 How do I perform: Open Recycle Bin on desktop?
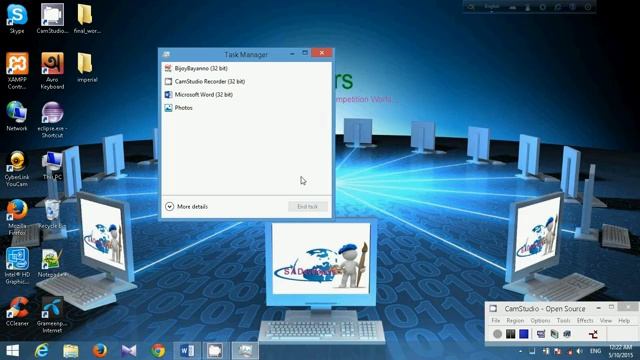tap(52, 214)
